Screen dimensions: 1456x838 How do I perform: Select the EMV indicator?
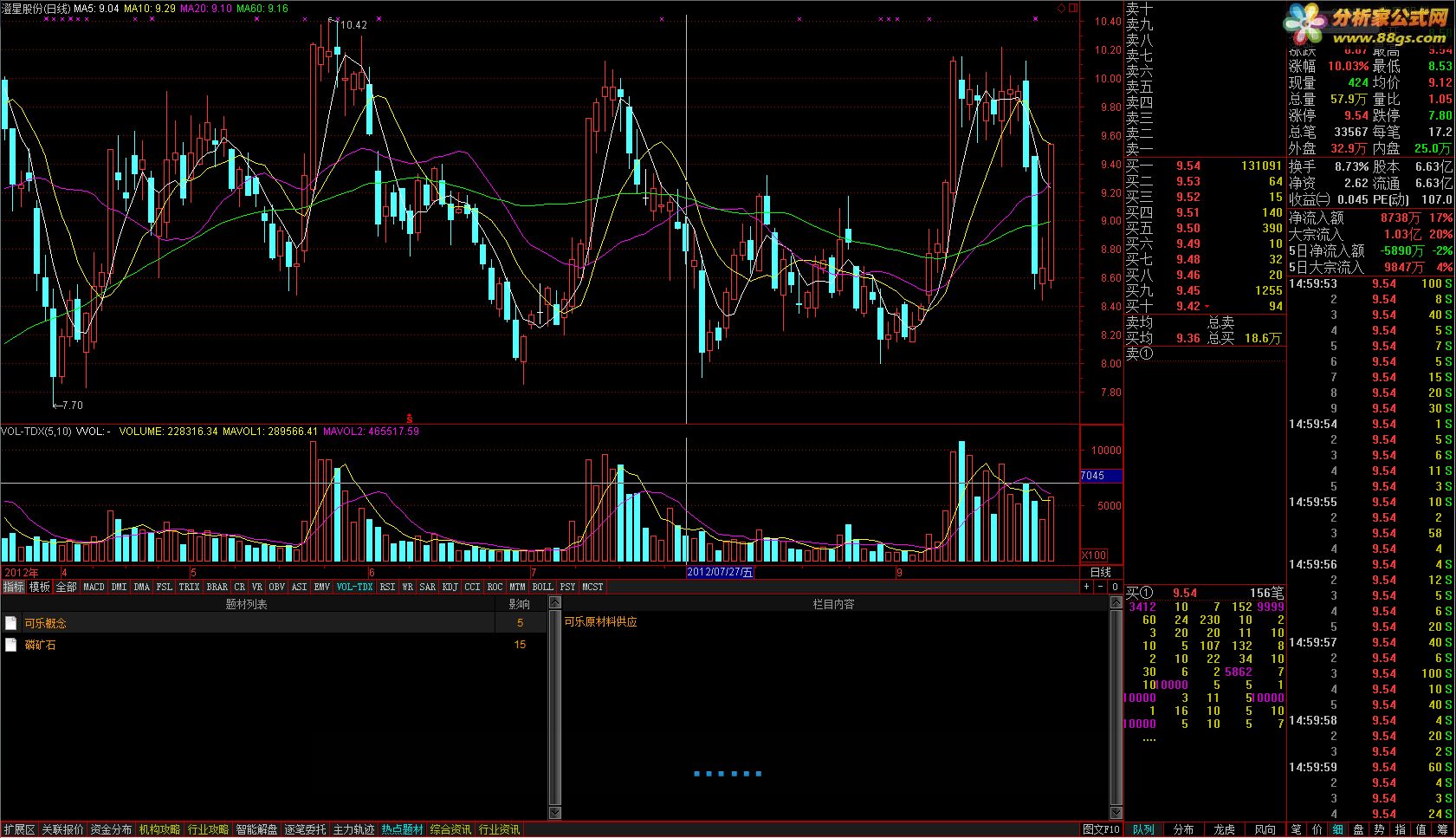322,587
